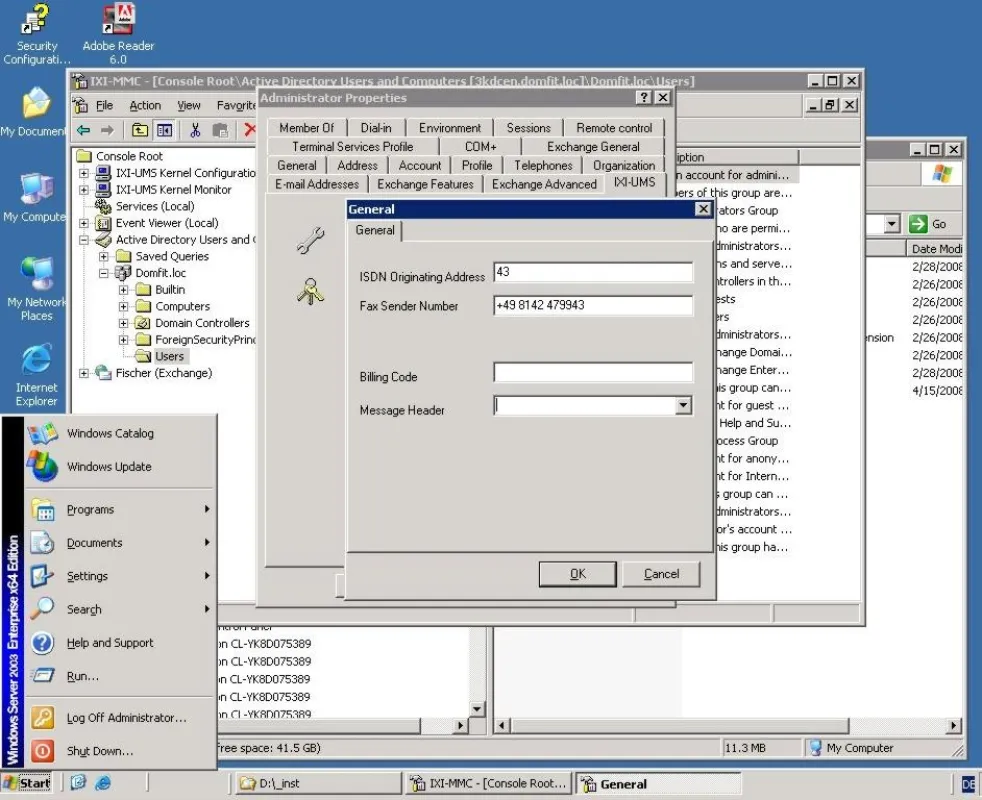
Task: Click the DE language indicator in tray
Action: pos(968,784)
